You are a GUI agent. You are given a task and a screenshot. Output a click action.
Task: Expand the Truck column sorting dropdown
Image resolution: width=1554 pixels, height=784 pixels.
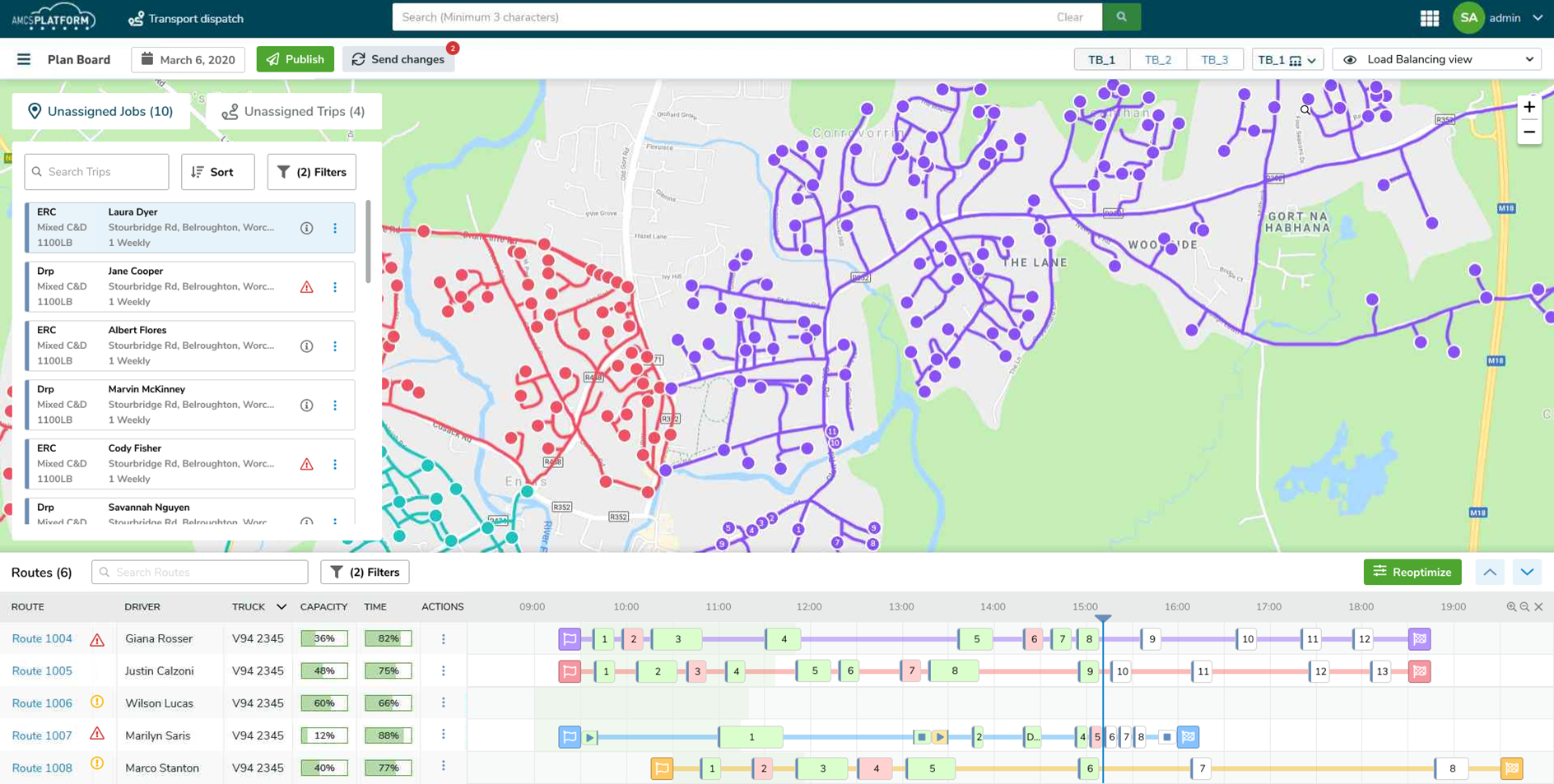click(x=281, y=606)
